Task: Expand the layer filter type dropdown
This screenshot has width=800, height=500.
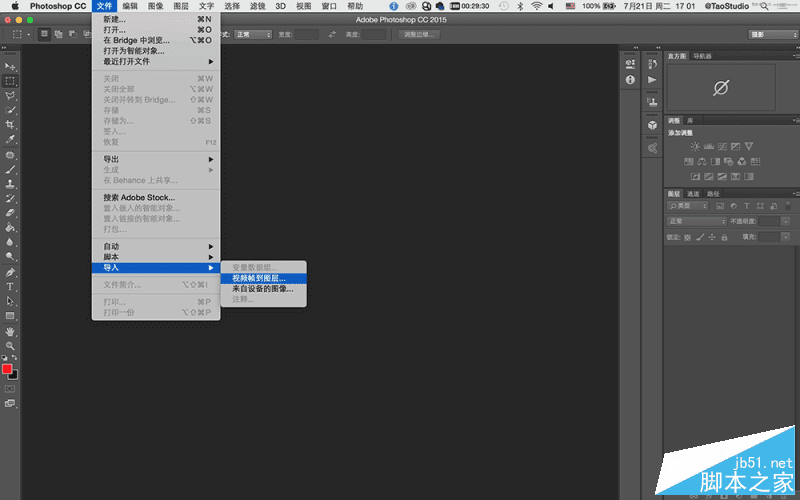Action: (688, 206)
